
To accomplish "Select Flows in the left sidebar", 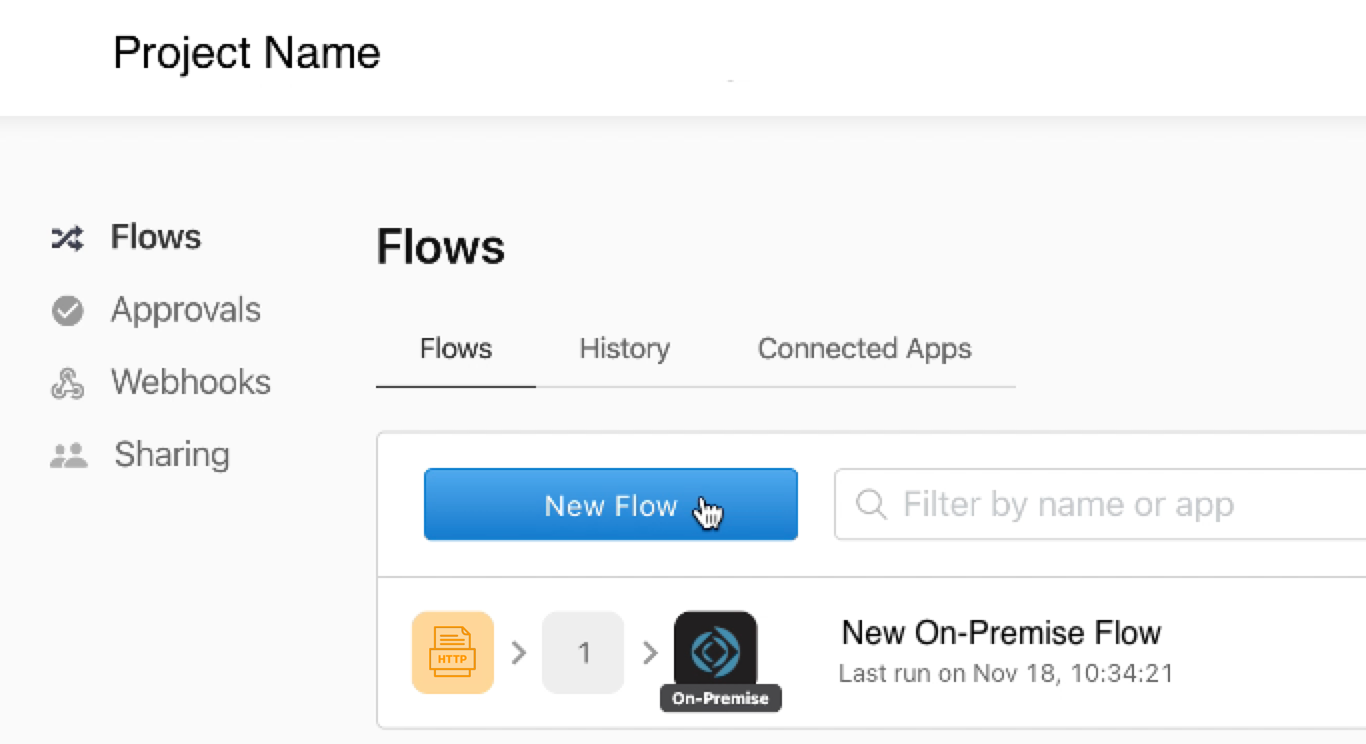I will 155,237.
